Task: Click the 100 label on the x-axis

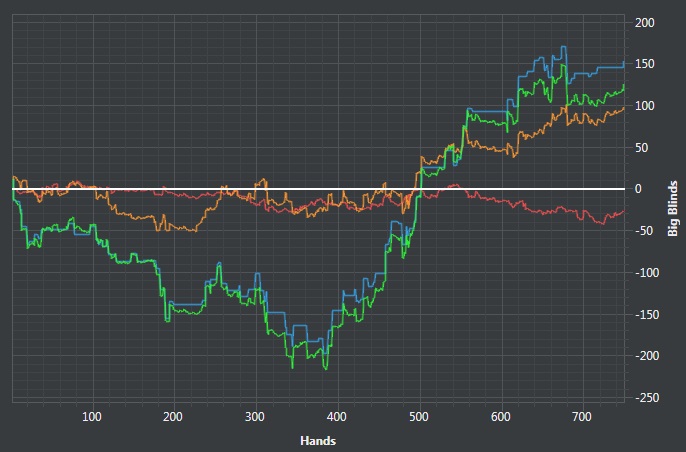Action: pos(92,417)
